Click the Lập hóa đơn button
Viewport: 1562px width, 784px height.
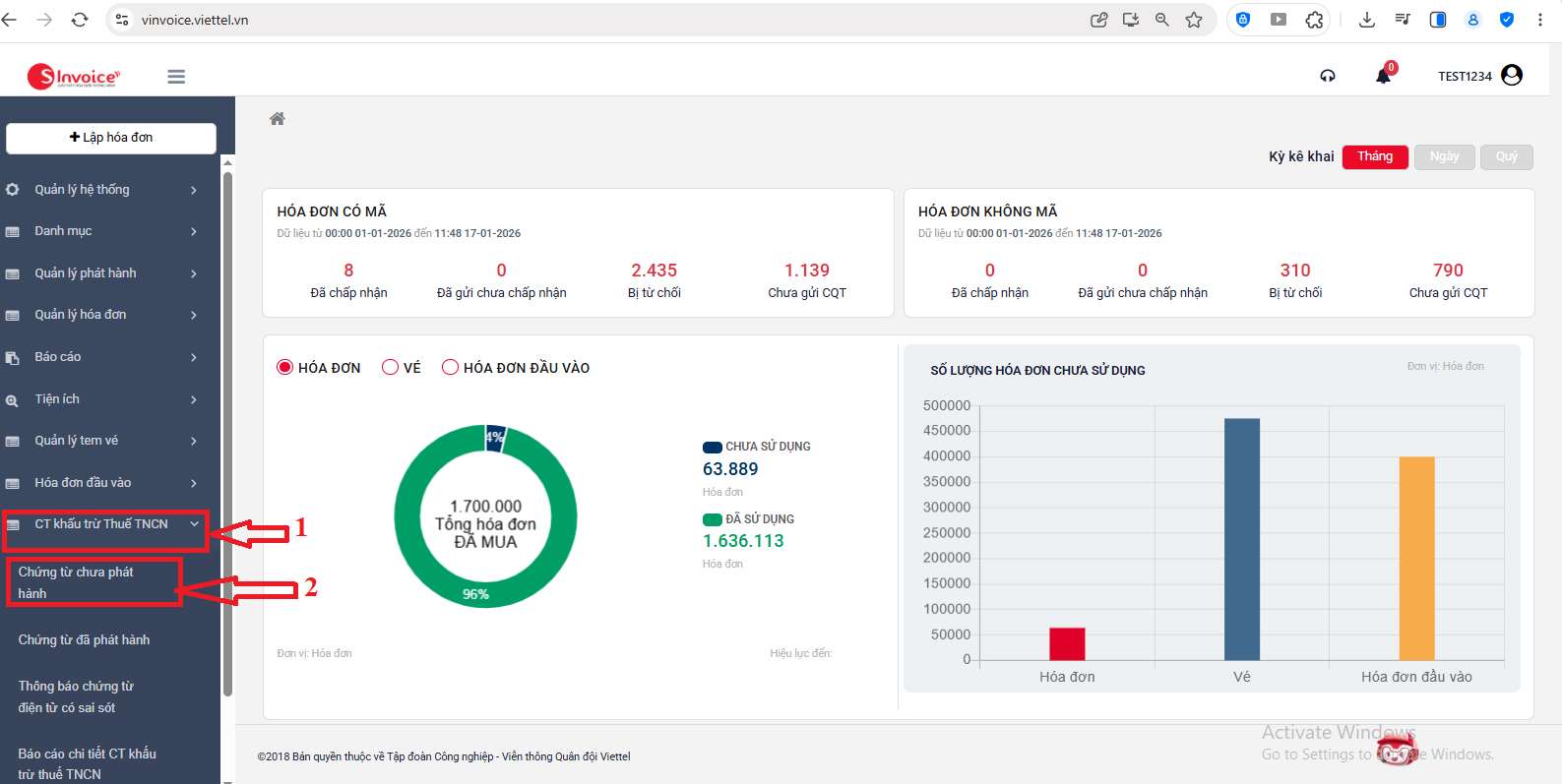pos(111,138)
